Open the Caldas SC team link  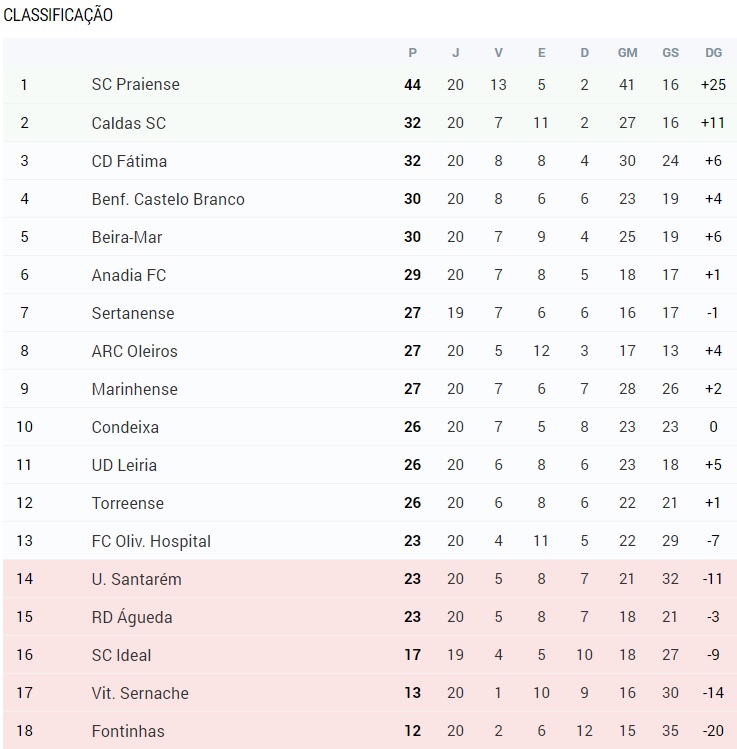128,123
